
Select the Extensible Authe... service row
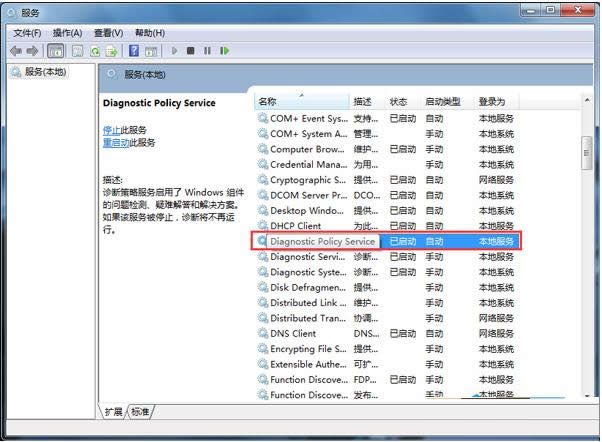(386, 364)
